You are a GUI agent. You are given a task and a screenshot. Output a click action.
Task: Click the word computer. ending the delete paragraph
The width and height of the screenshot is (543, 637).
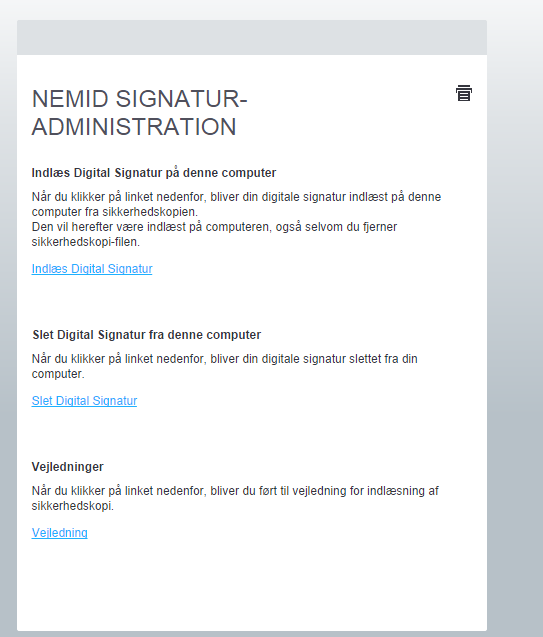[x=58, y=374]
